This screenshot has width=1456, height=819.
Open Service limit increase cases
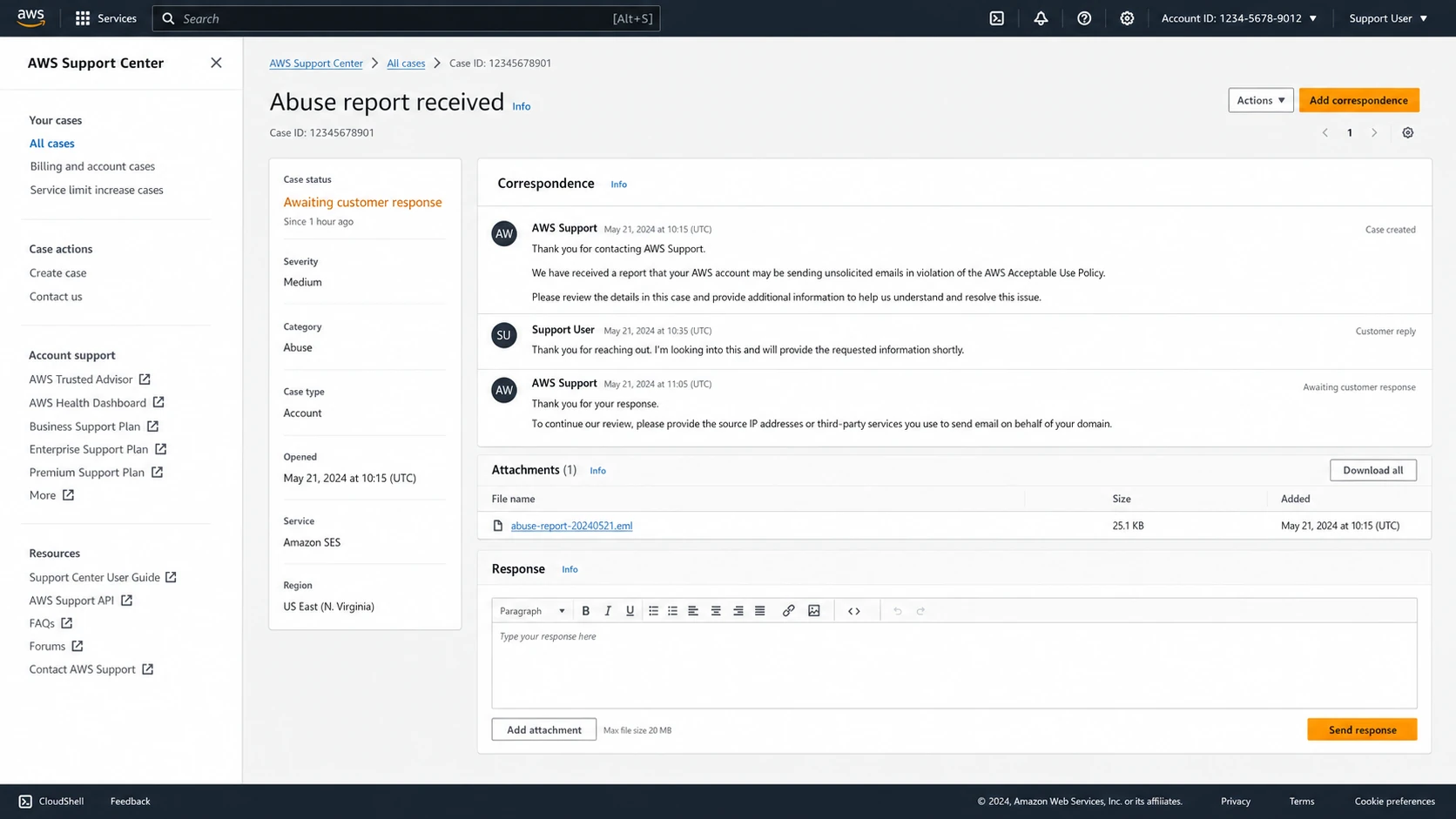tap(97, 190)
